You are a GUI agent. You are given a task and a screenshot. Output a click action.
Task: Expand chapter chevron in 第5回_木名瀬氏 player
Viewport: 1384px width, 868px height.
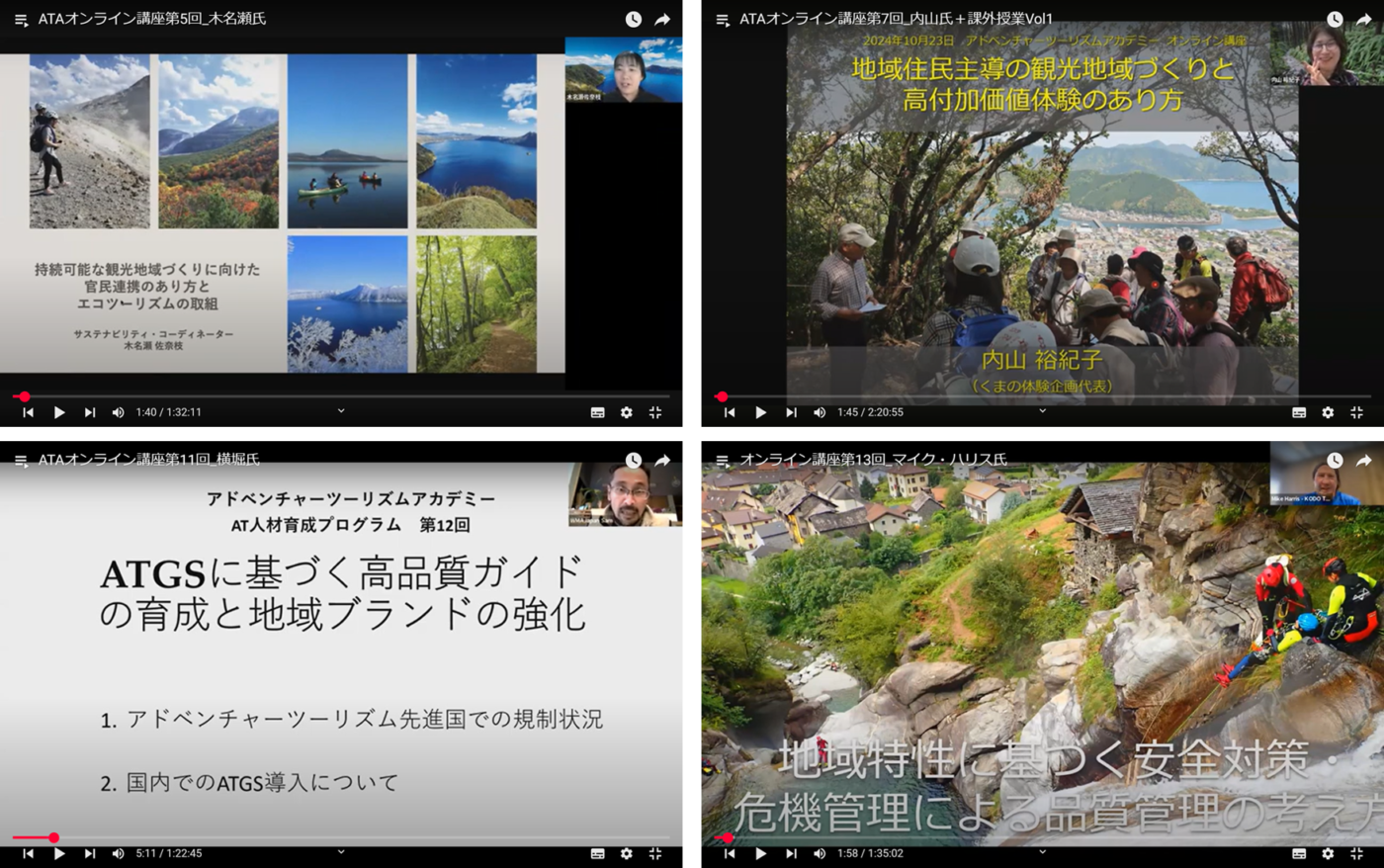click(x=341, y=411)
